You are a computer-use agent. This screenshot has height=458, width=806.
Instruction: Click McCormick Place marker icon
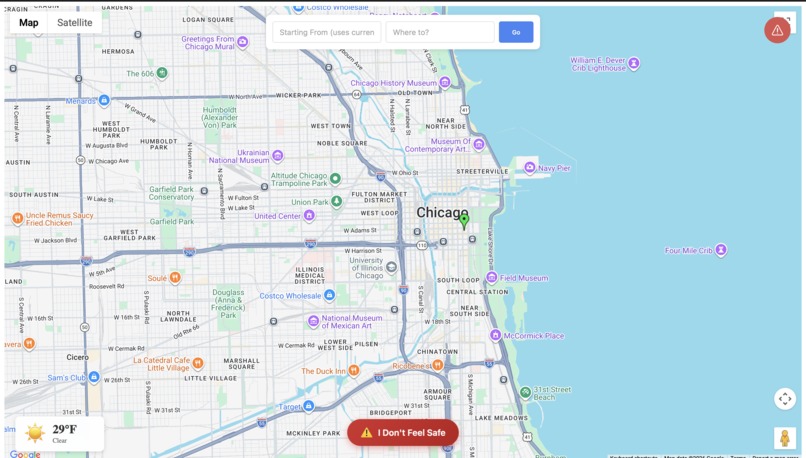click(x=495, y=335)
